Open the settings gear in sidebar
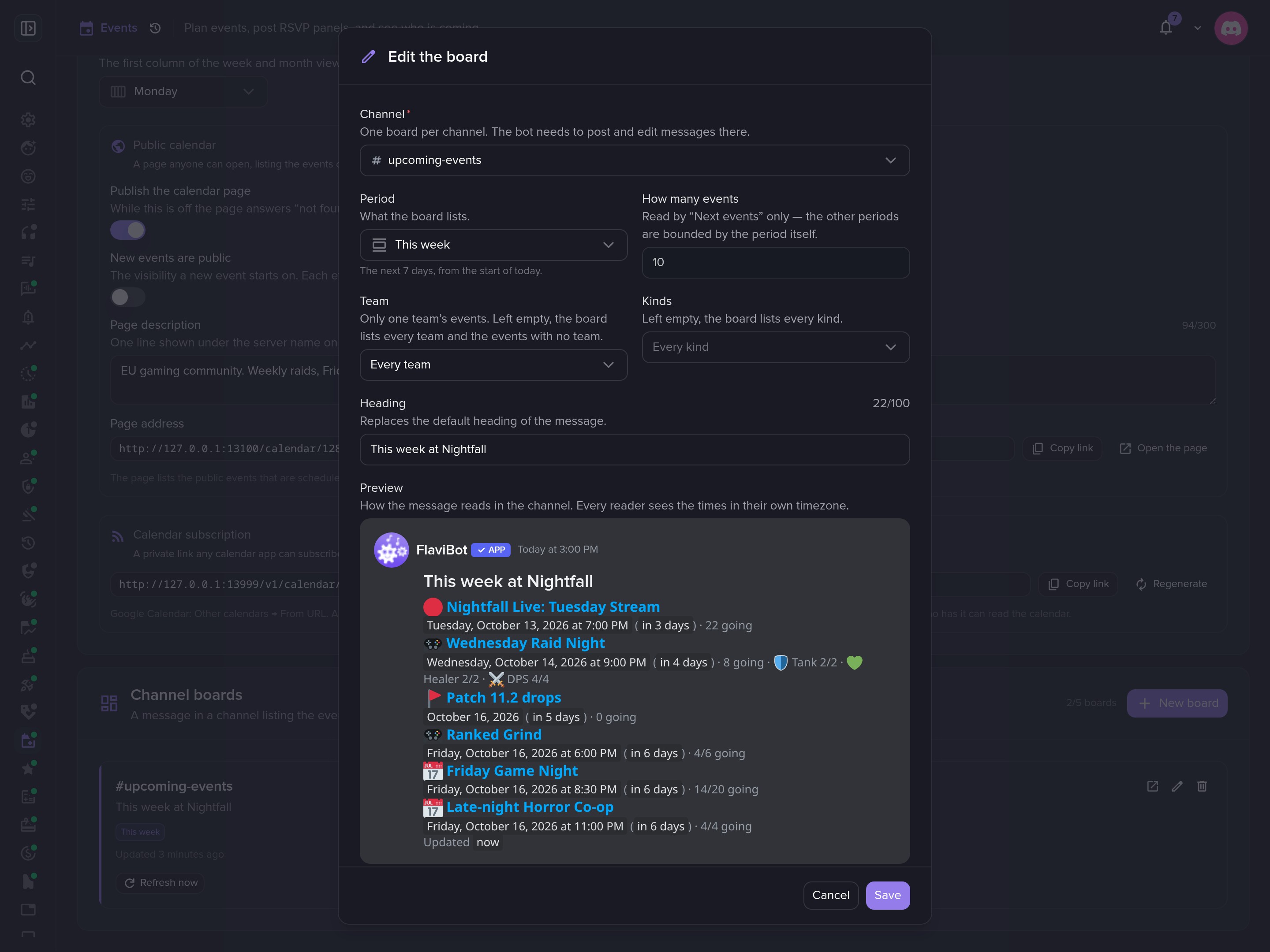Image resolution: width=1270 pixels, height=952 pixels. tap(28, 120)
